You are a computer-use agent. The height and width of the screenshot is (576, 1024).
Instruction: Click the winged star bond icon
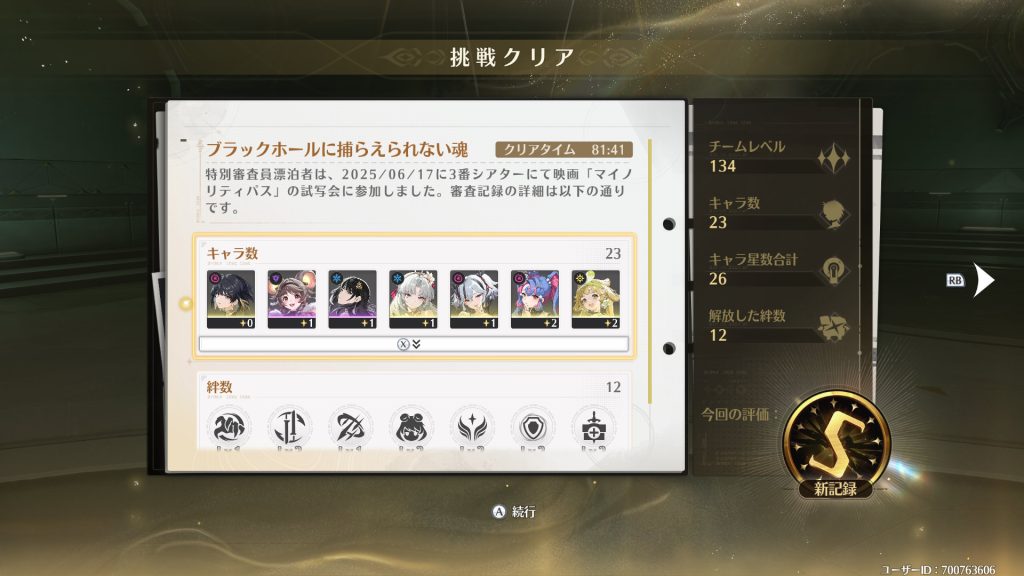point(472,428)
